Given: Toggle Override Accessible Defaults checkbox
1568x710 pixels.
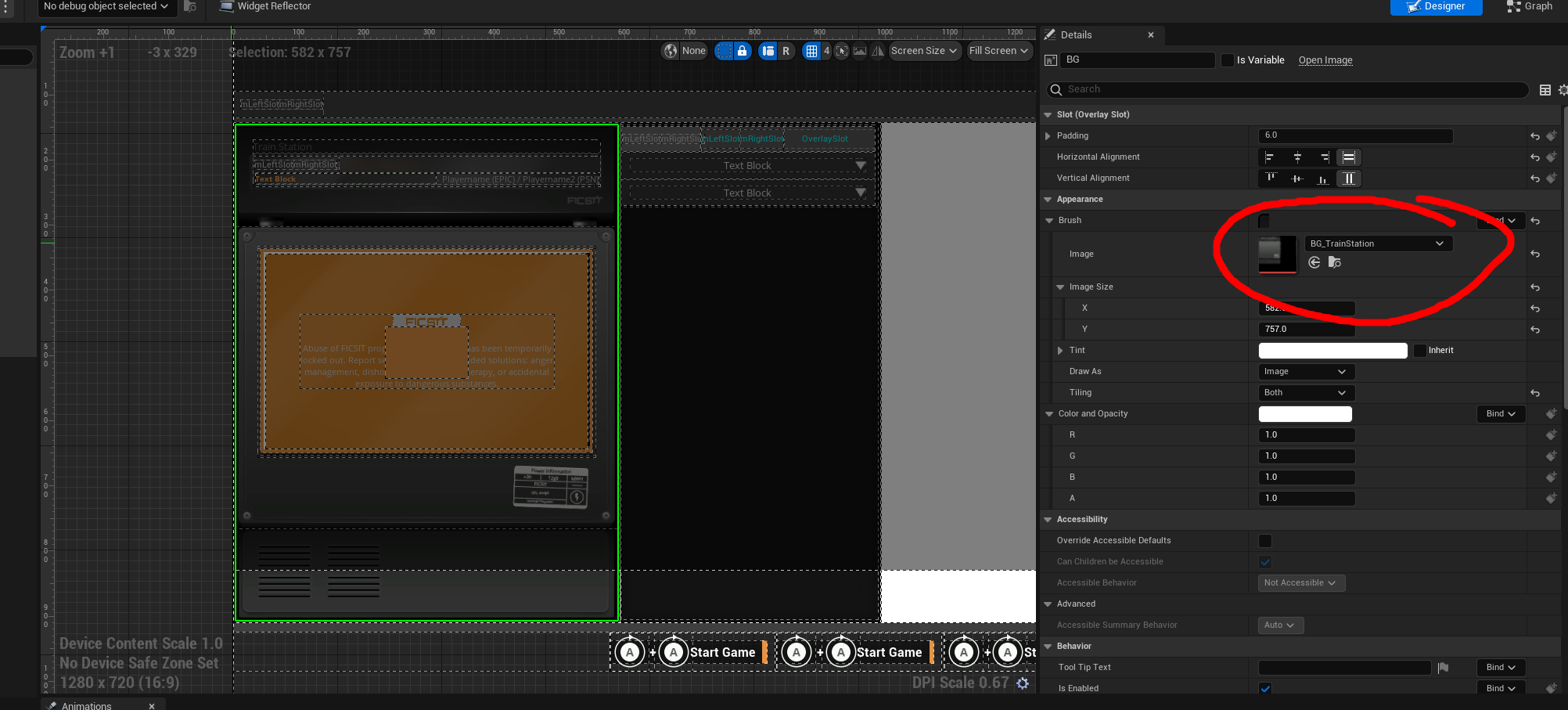Looking at the screenshot, I should pos(1265,541).
